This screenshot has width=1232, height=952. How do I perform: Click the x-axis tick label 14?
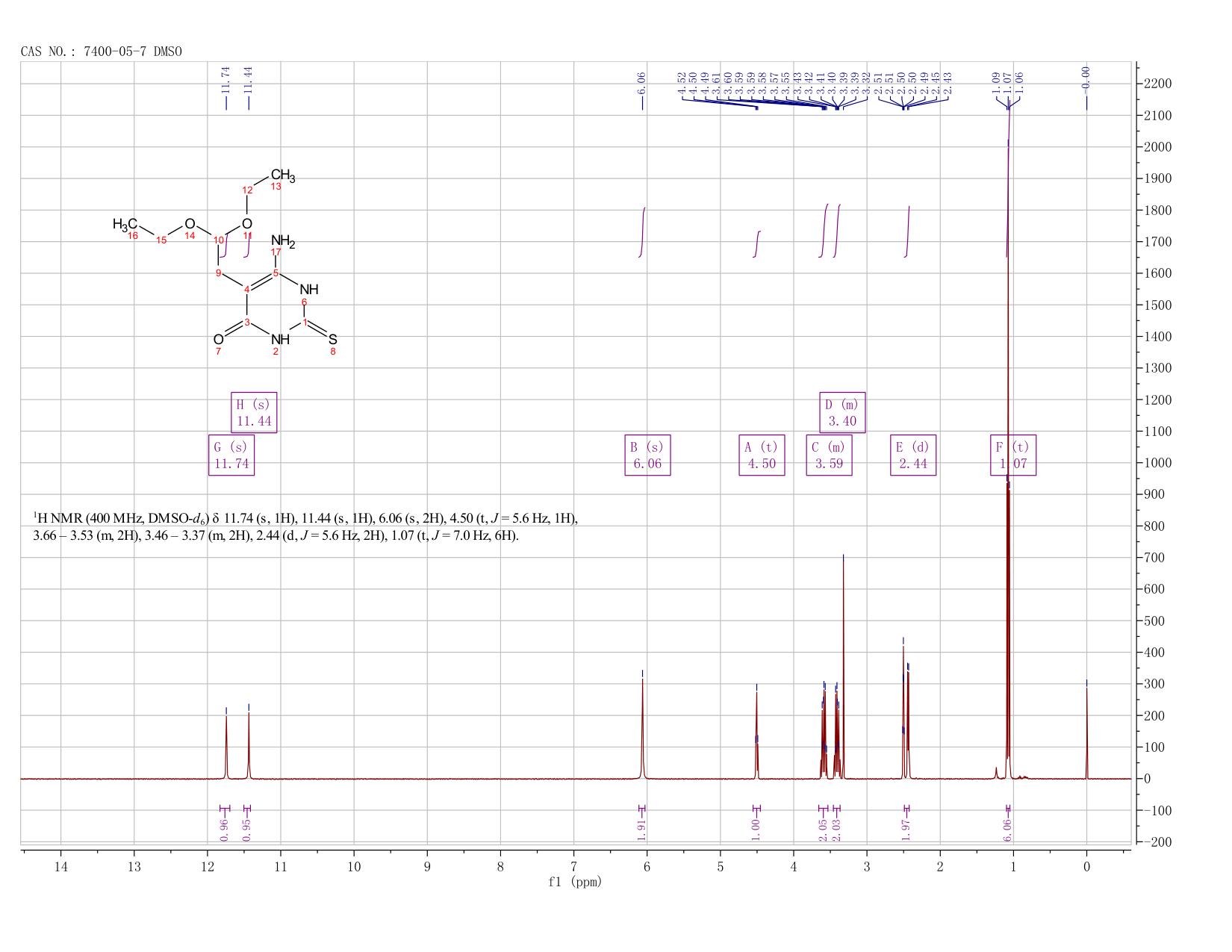[60, 867]
